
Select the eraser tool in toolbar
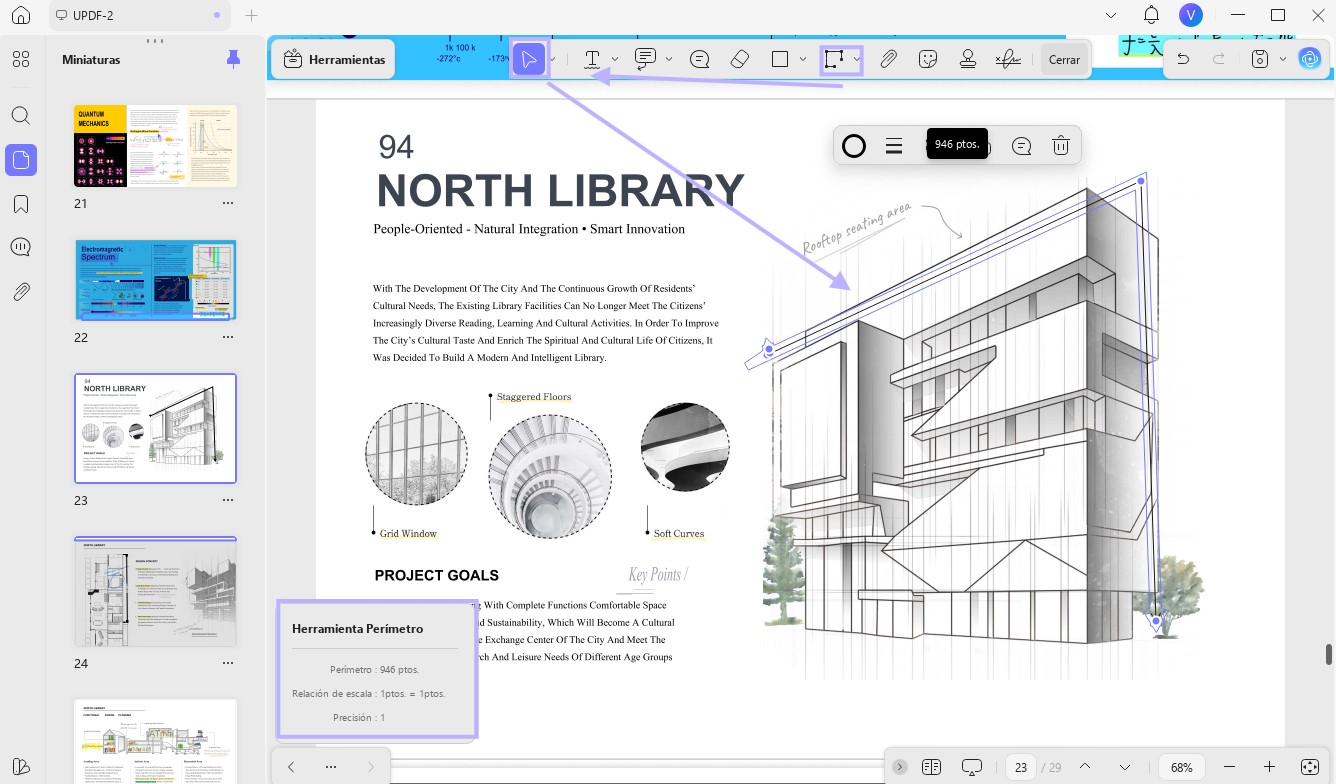pos(740,59)
